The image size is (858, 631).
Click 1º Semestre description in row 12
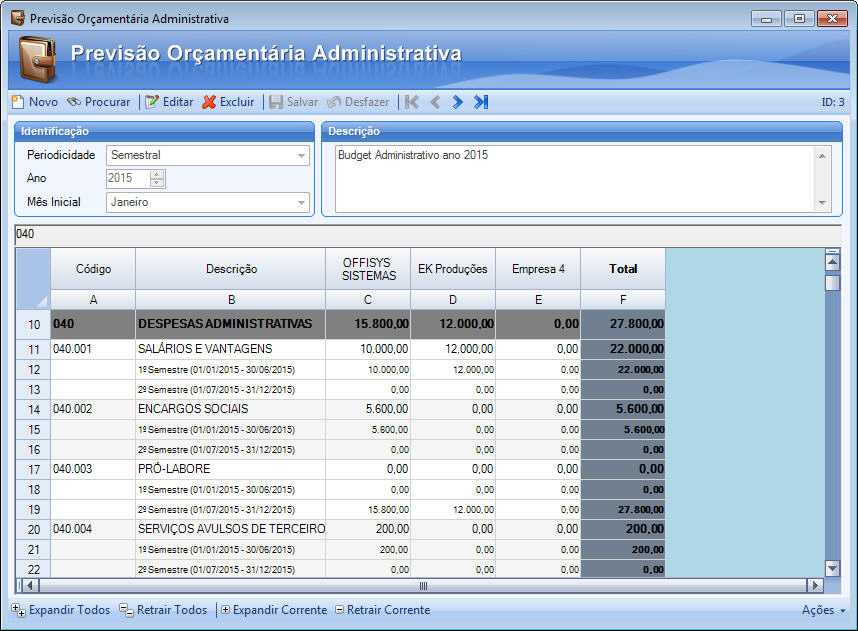230,370
